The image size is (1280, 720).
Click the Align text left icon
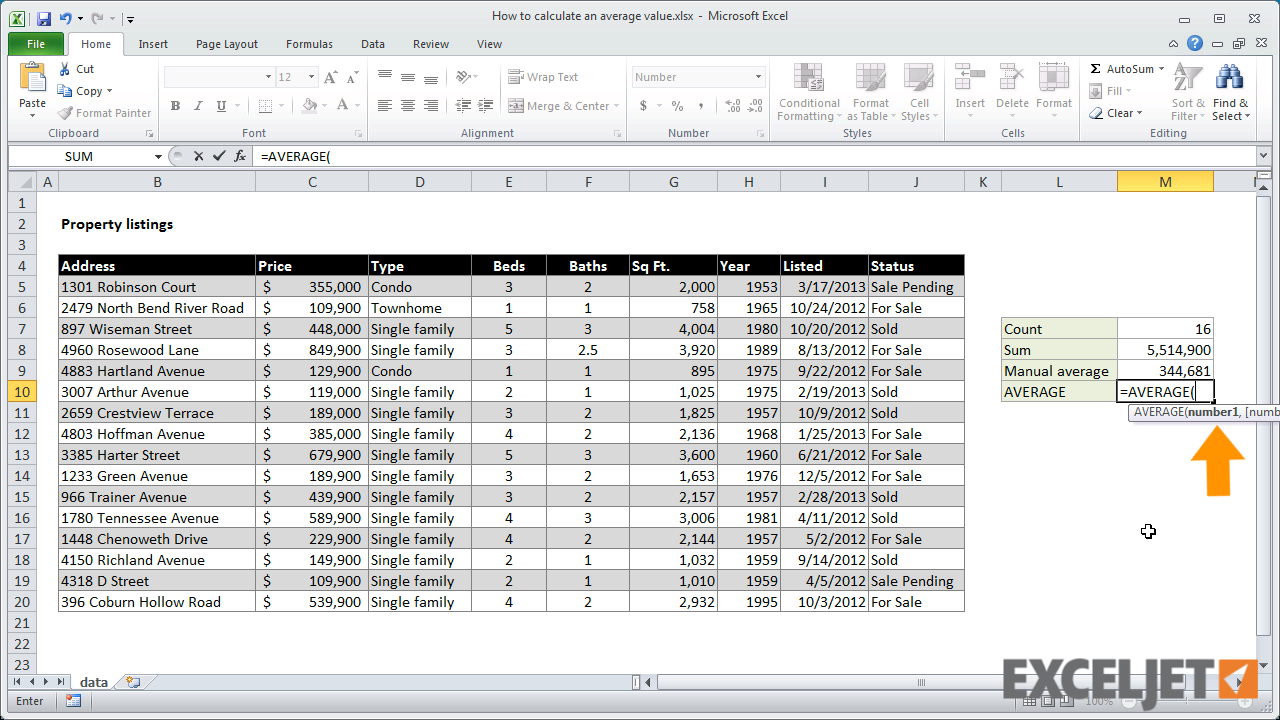tap(385, 106)
